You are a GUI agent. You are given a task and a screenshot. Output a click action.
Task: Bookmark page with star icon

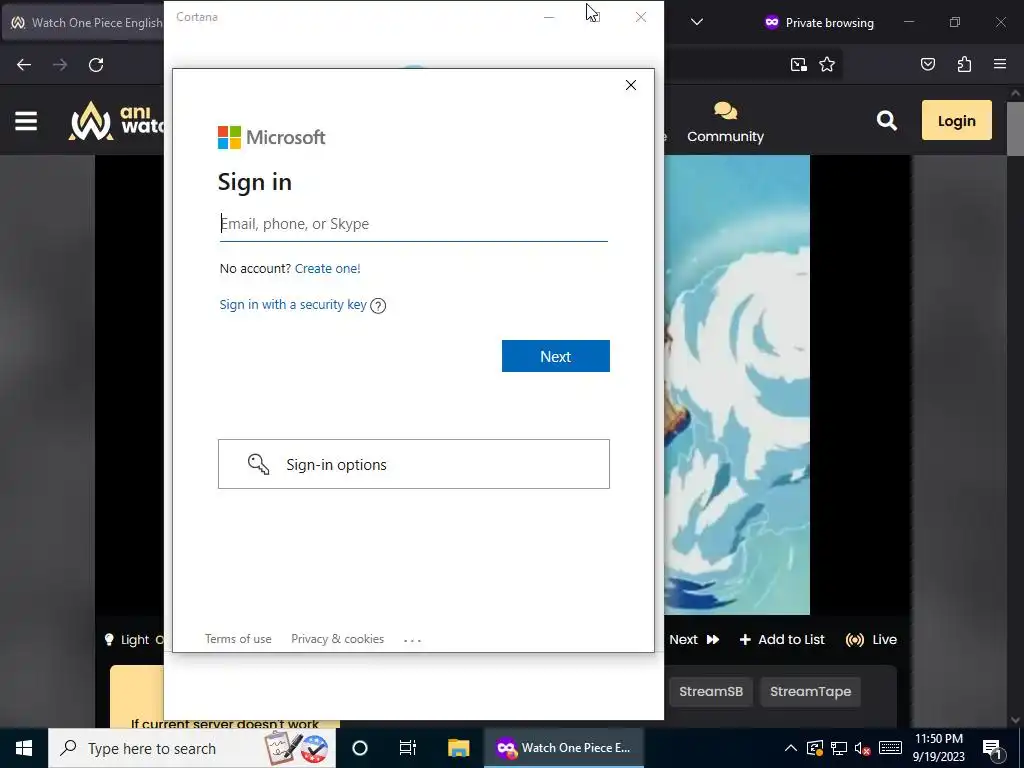[827, 64]
